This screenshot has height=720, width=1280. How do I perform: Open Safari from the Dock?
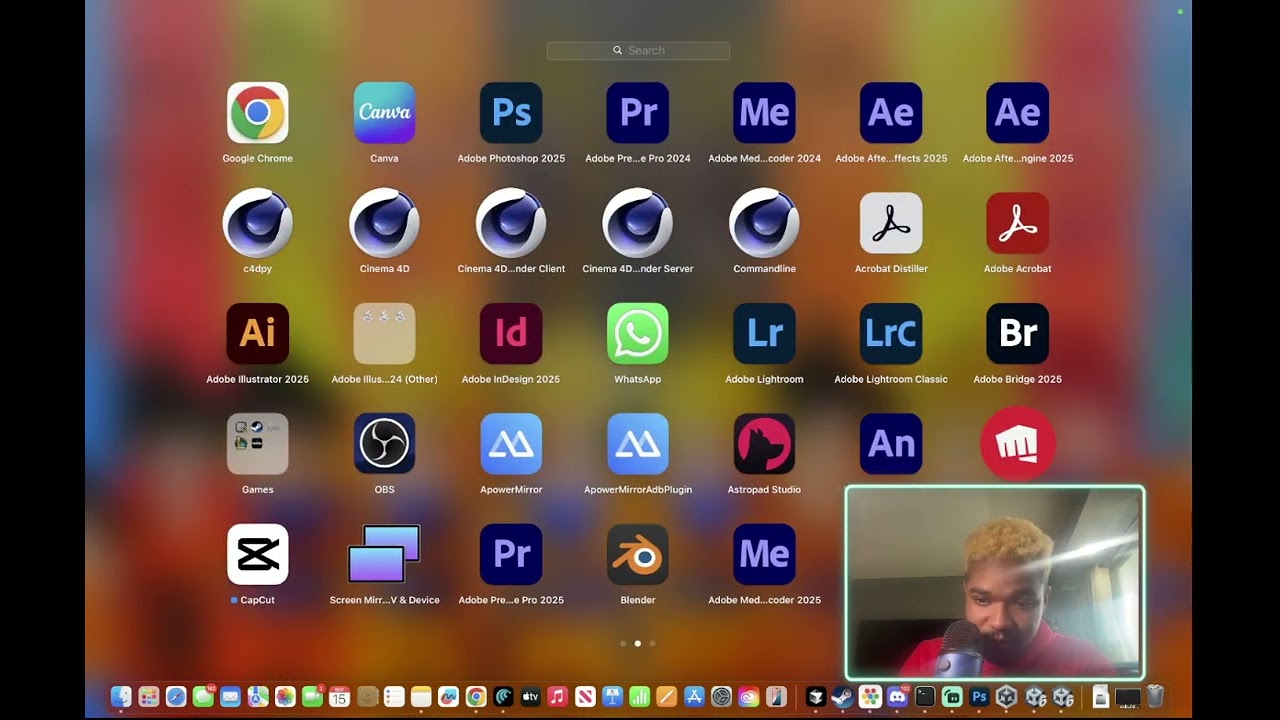pos(176,696)
